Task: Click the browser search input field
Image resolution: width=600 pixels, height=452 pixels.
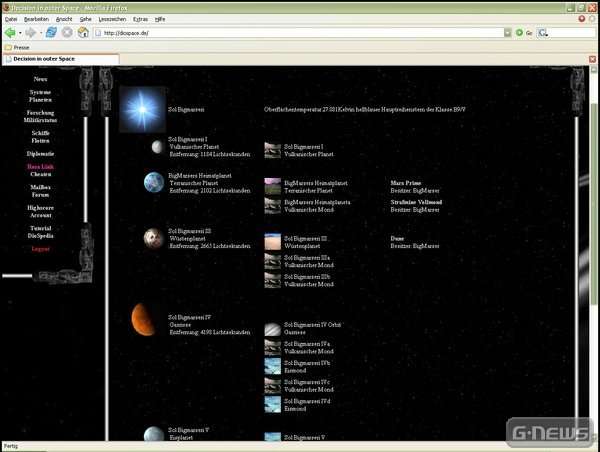Action: (572, 33)
